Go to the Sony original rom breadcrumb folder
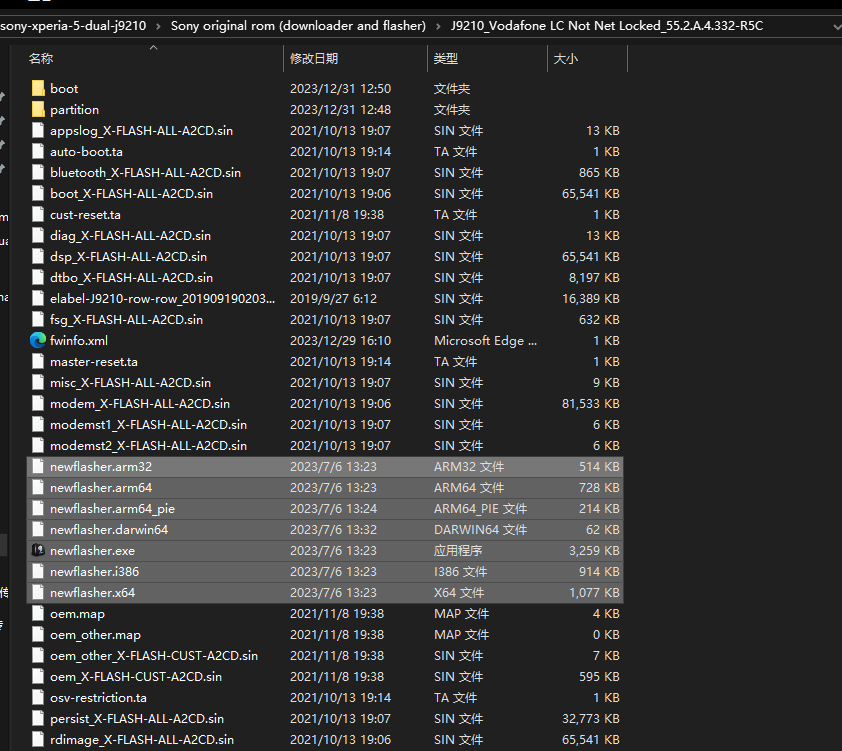 click(x=297, y=25)
